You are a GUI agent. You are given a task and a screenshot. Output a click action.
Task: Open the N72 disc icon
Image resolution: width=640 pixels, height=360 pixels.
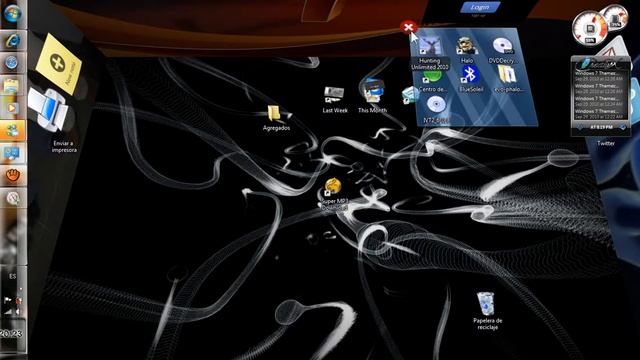tap(436, 104)
